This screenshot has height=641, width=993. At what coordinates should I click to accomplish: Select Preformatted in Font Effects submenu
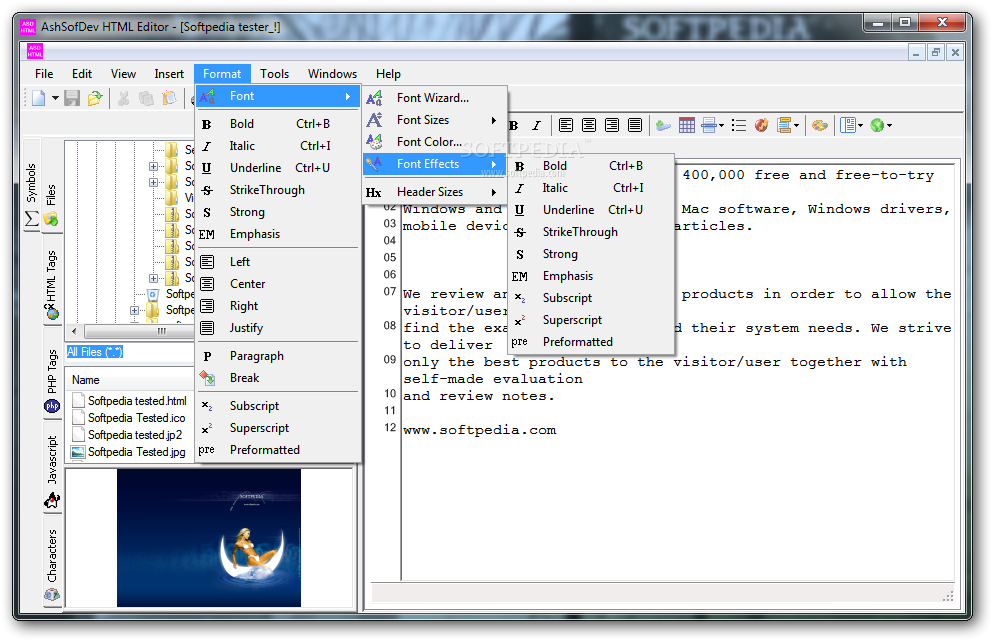tap(590, 342)
